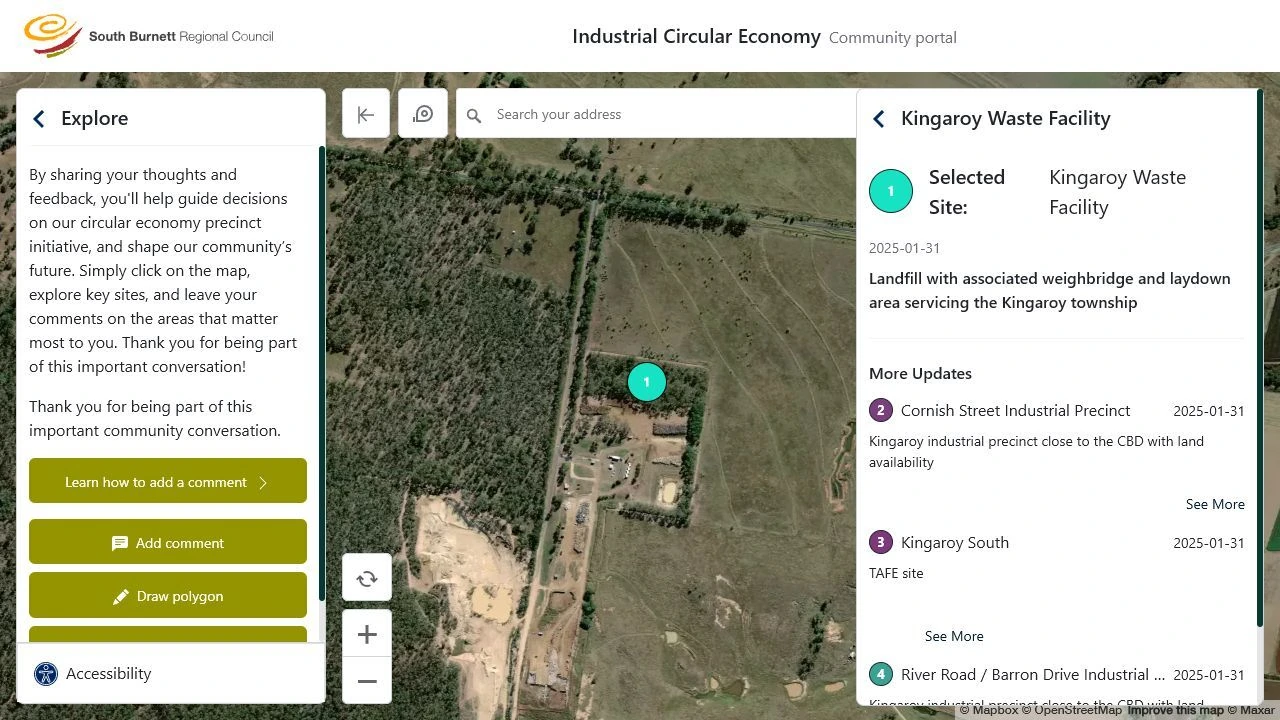Click the South Burnett Regional Council logo
This screenshot has height=720, width=1280.
tap(149, 36)
